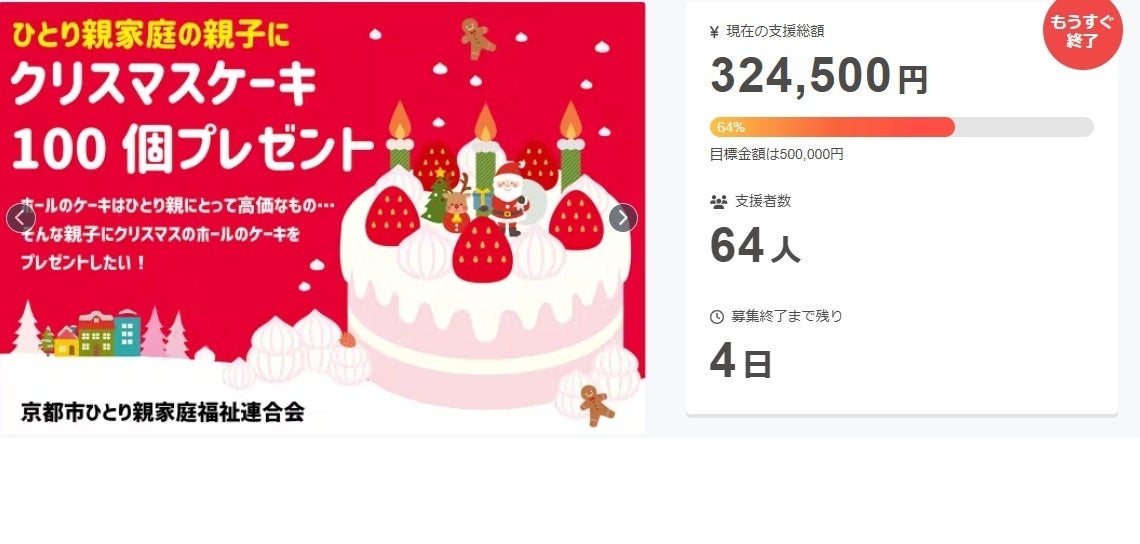Screen dimensions: 1140x544
Task: Click the 支援者数 label
Action: click(763, 201)
